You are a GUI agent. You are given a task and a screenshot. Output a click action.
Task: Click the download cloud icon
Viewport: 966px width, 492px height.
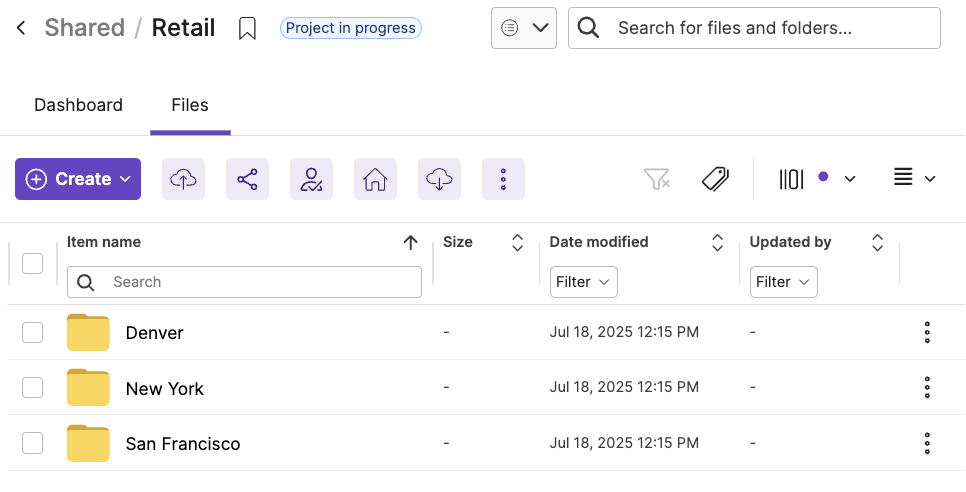tap(439, 179)
